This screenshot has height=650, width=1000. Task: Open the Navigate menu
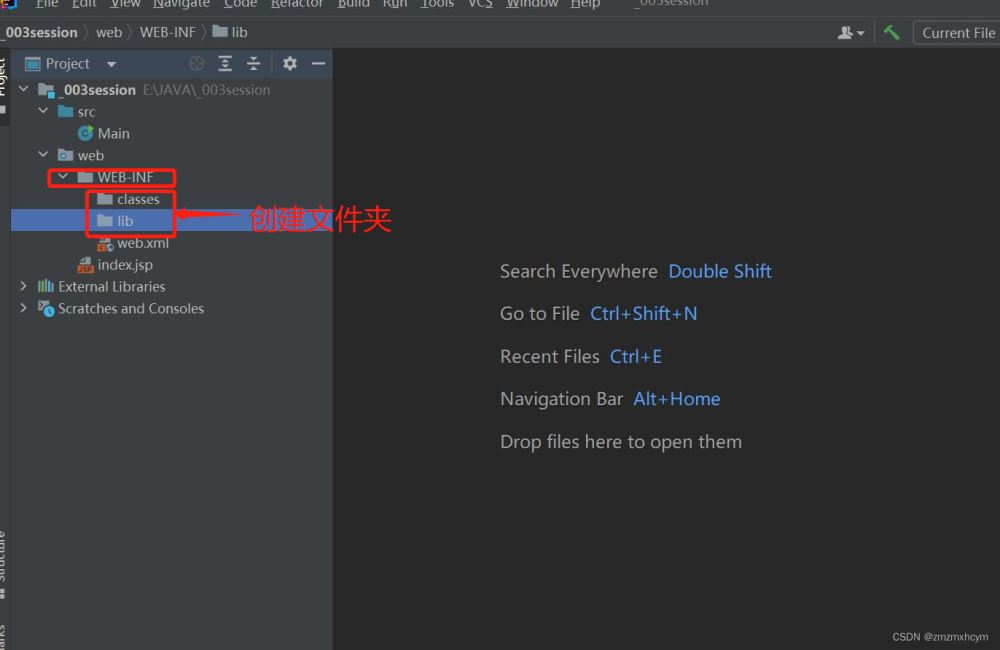181,4
